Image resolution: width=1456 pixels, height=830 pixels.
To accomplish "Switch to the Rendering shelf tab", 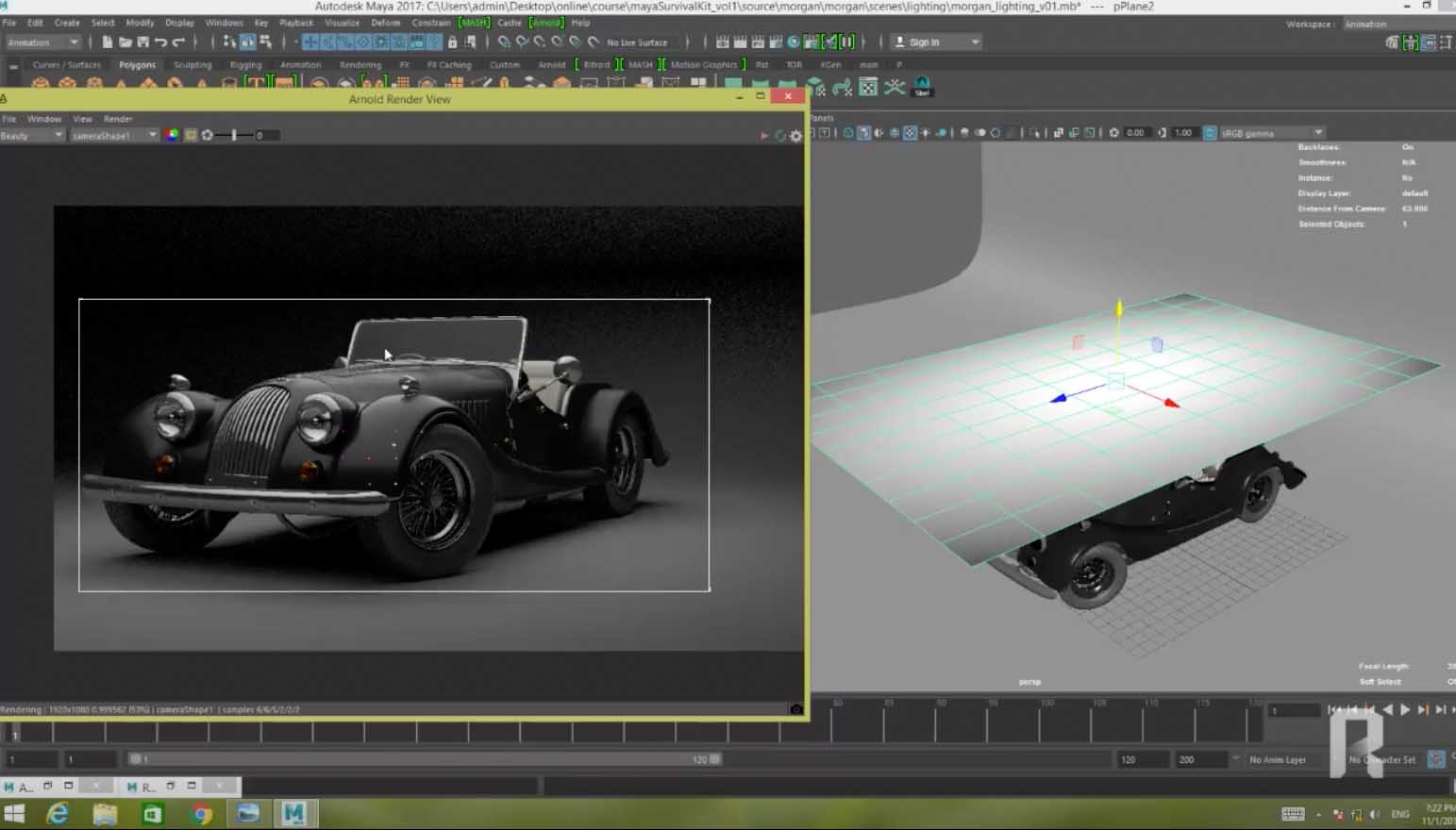I will tap(360, 65).
